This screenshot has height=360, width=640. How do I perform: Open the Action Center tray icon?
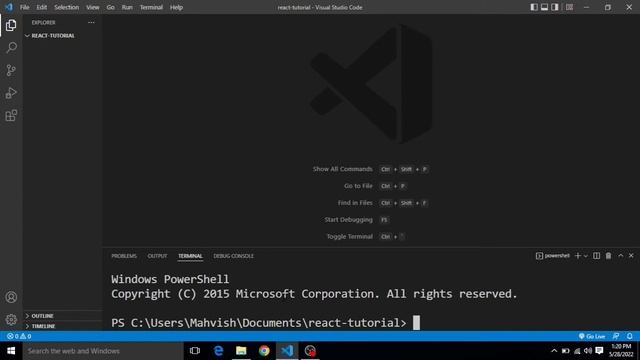pos(599,351)
